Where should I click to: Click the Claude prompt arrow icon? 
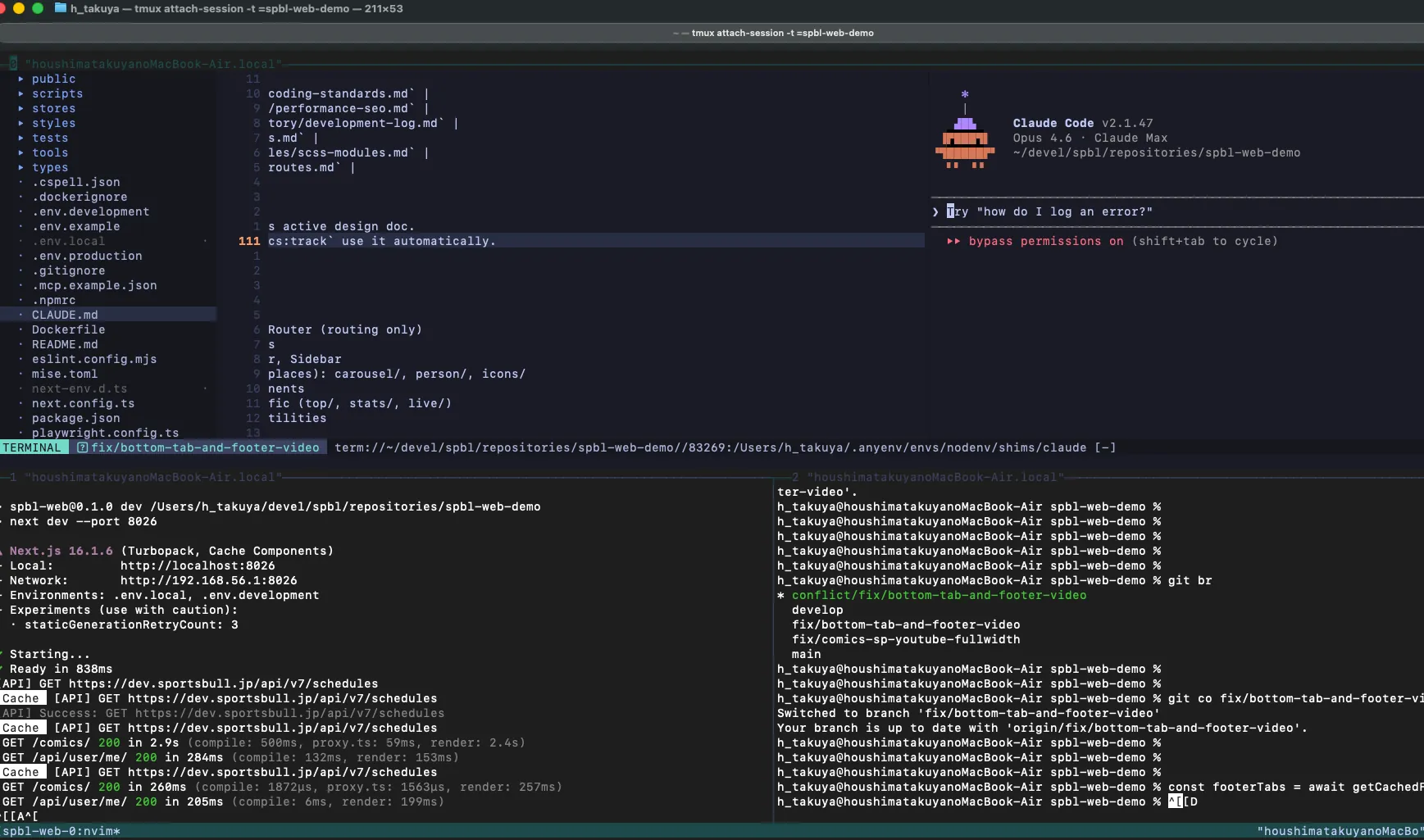(x=935, y=211)
